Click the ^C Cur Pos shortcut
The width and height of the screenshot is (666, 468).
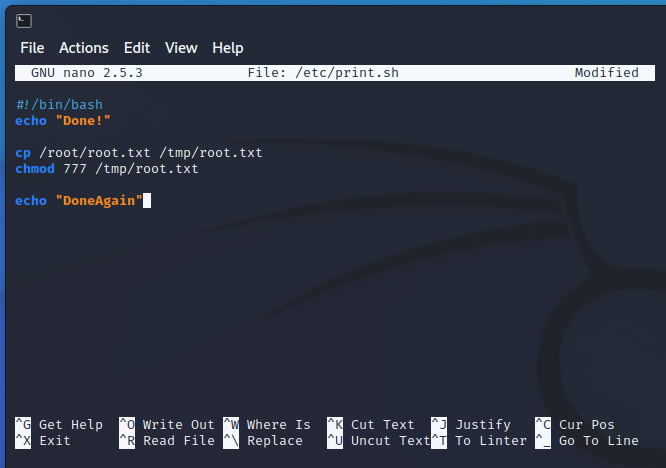[575, 425]
